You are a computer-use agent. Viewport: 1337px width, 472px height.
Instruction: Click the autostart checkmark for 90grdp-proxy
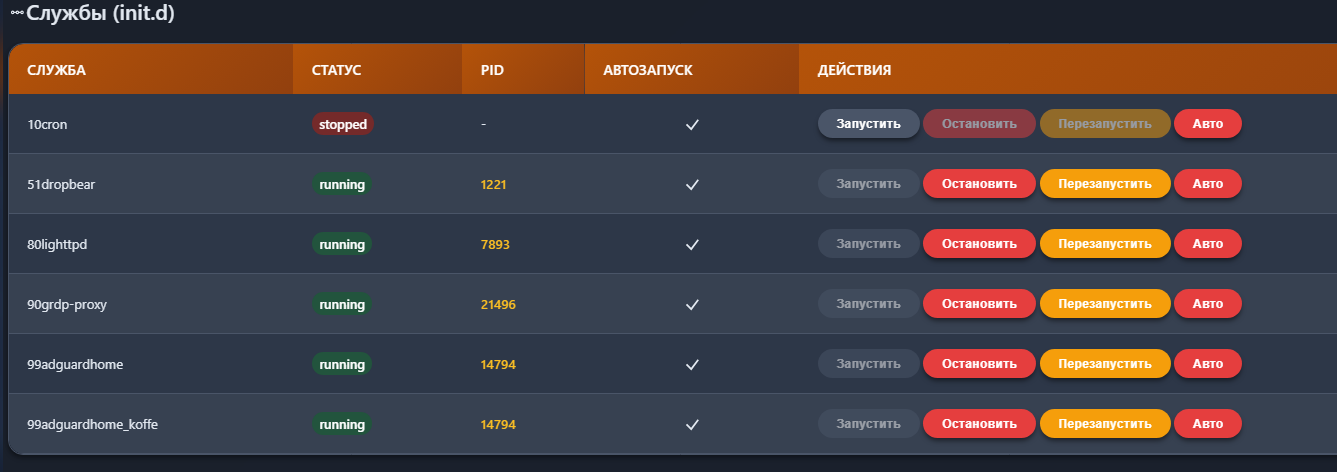[x=691, y=305]
